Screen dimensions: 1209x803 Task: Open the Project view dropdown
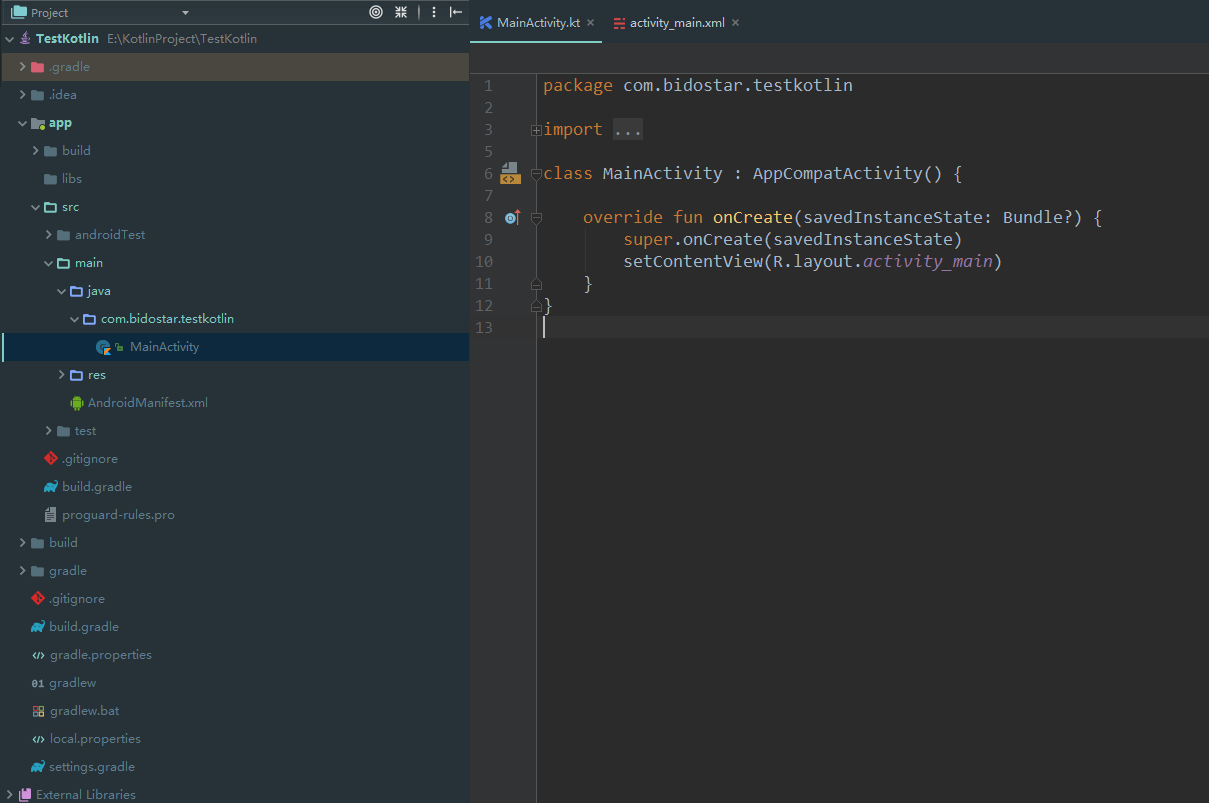(185, 13)
